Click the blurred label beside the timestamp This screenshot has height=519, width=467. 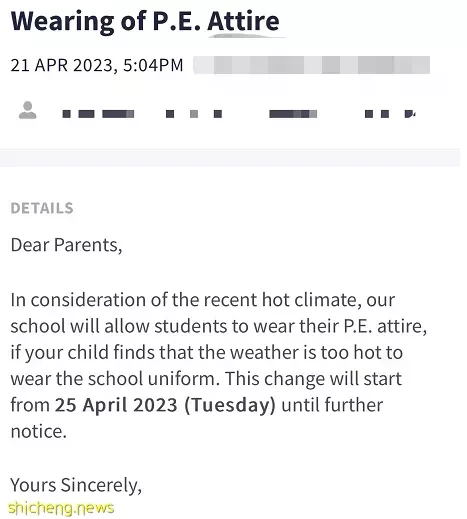click(312, 65)
